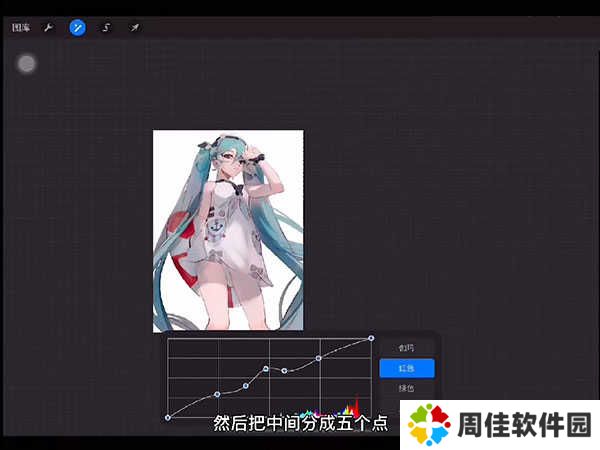
Task: Tap the highlighted Adjustments magic wand icon
Action: pos(77,28)
